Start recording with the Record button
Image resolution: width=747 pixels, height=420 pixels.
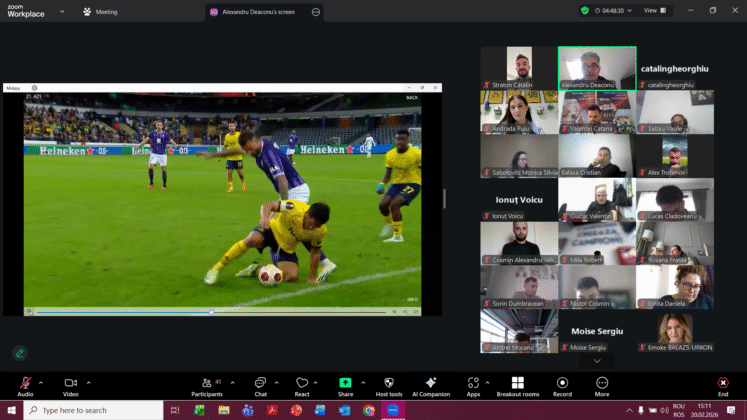[562, 383]
